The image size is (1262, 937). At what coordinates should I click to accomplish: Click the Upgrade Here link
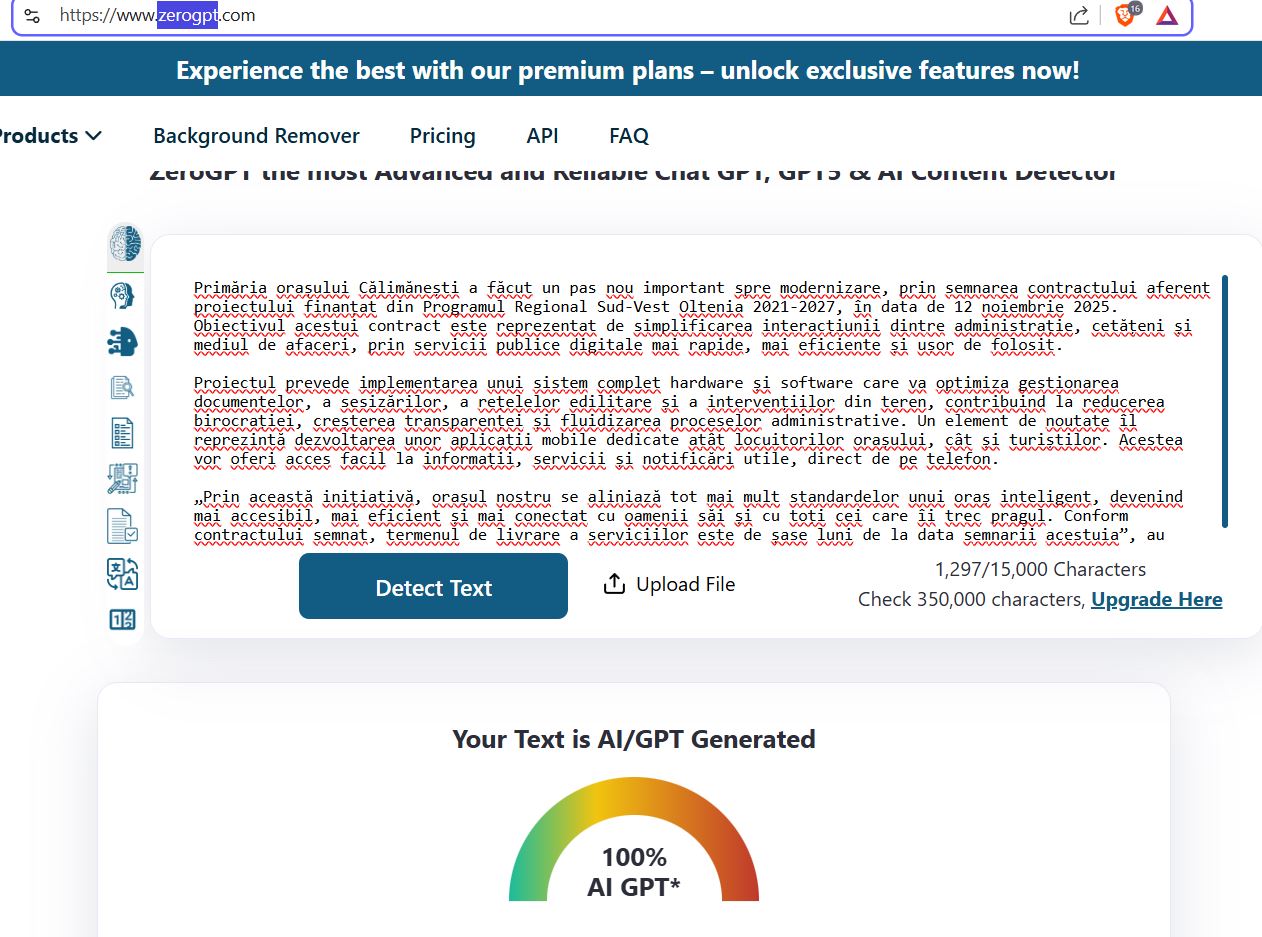tap(1156, 599)
